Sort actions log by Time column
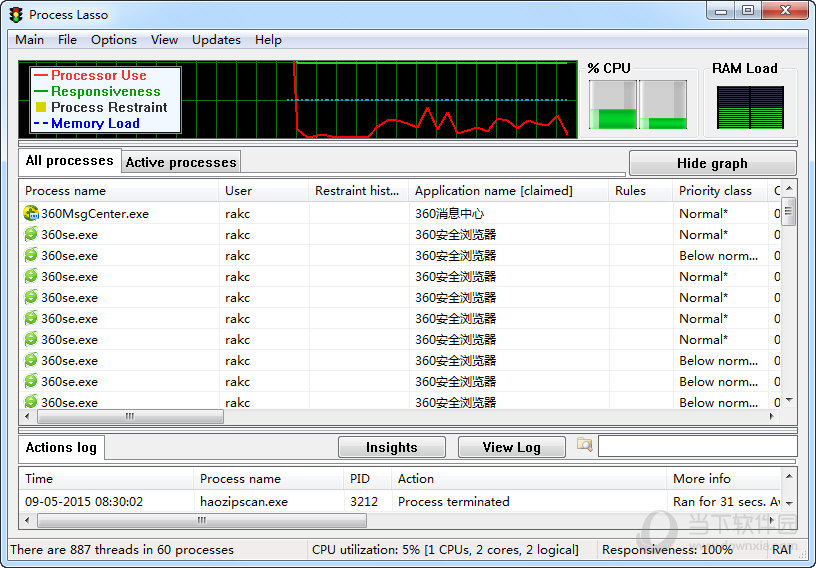 tap(106, 479)
